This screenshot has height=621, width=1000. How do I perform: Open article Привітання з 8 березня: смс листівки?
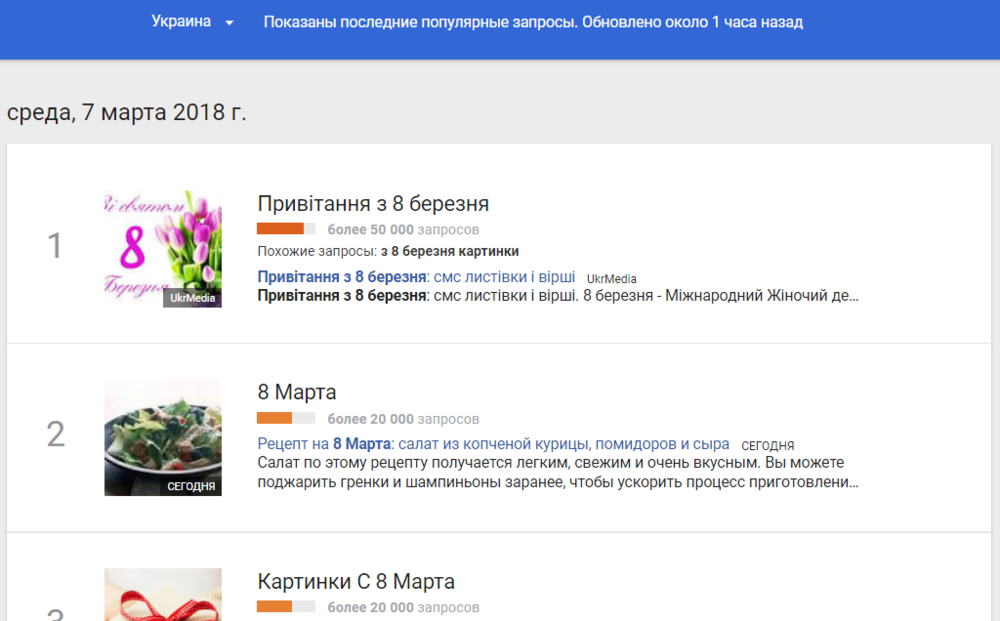click(416, 277)
